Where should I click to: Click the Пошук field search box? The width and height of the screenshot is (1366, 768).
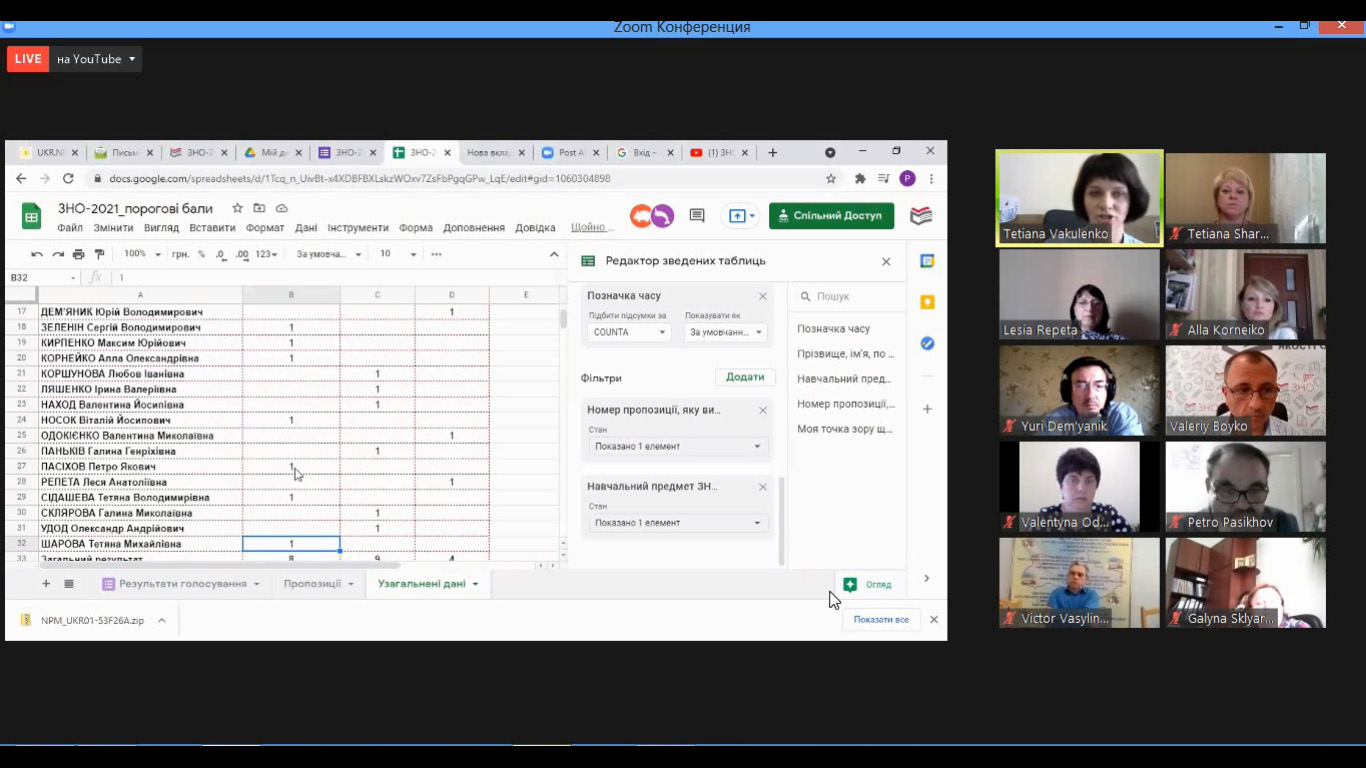[847, 296]
